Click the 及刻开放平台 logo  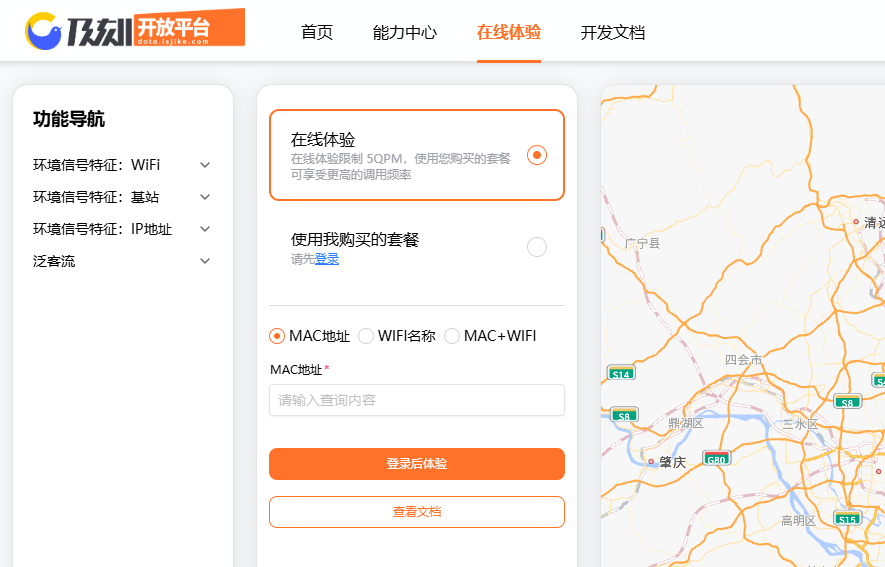pos(134,30)
